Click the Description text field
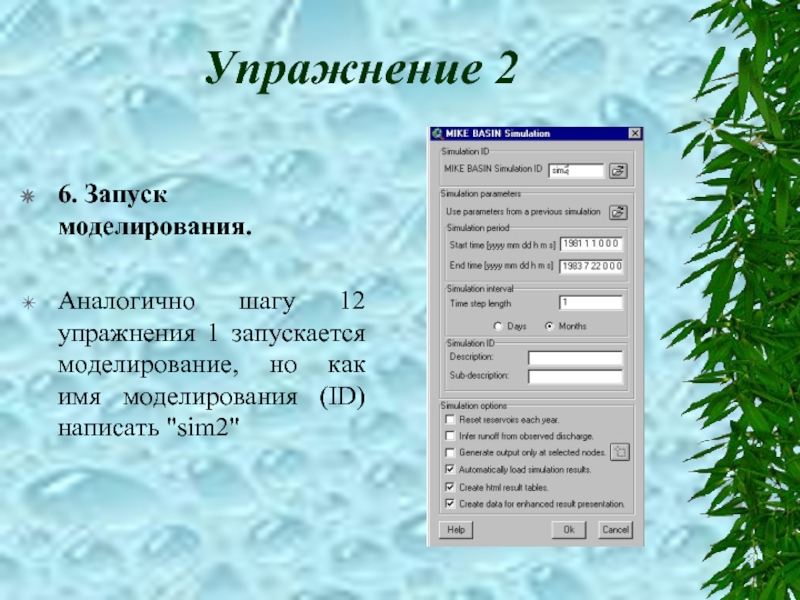 575,358
